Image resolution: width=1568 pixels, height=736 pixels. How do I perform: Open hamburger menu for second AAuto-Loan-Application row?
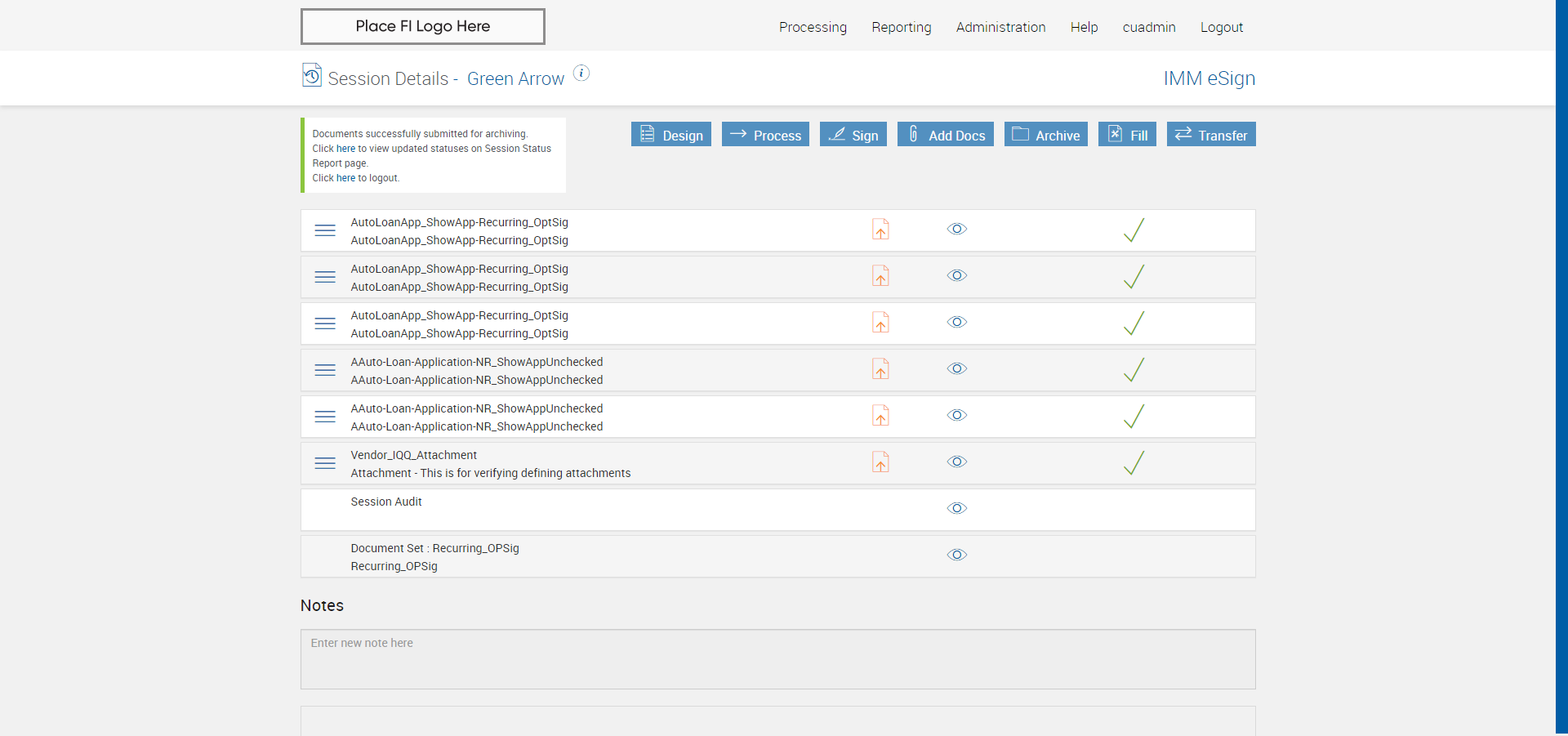coord(325,417)
